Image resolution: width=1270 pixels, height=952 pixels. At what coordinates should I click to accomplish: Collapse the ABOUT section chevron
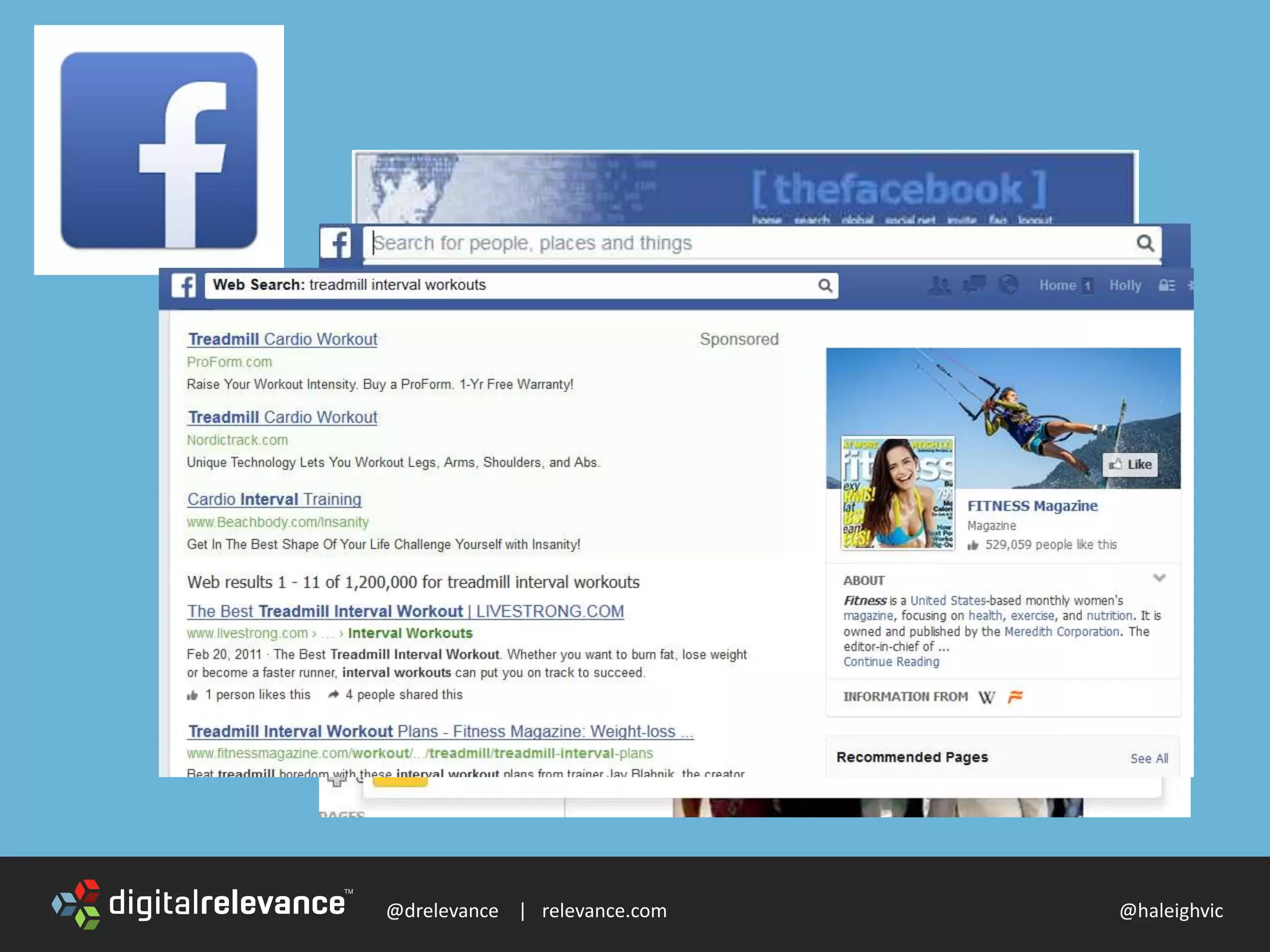coord(1159,578)
